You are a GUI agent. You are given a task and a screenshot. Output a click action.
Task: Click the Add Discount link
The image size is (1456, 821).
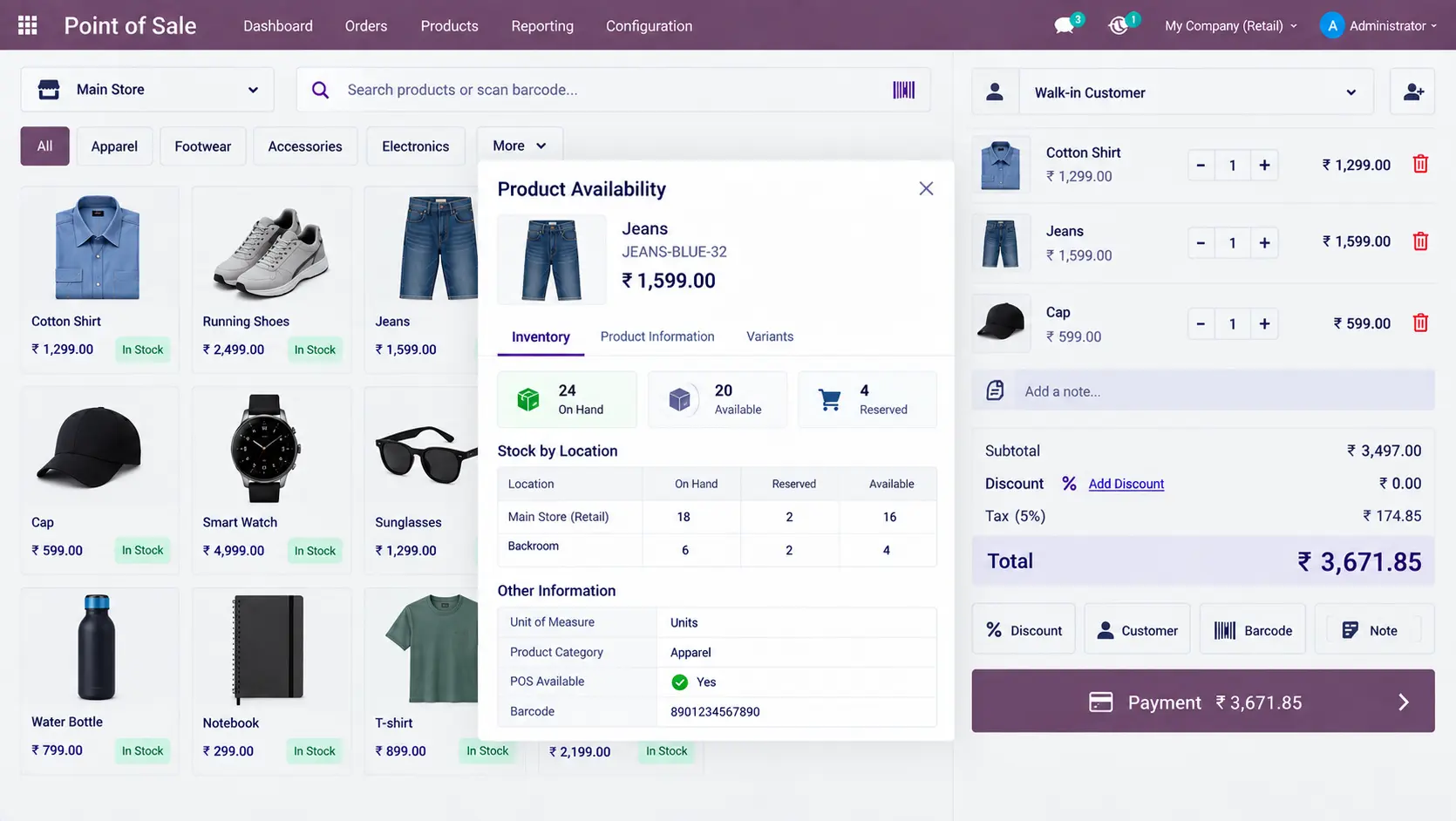tap(1126, 484)
